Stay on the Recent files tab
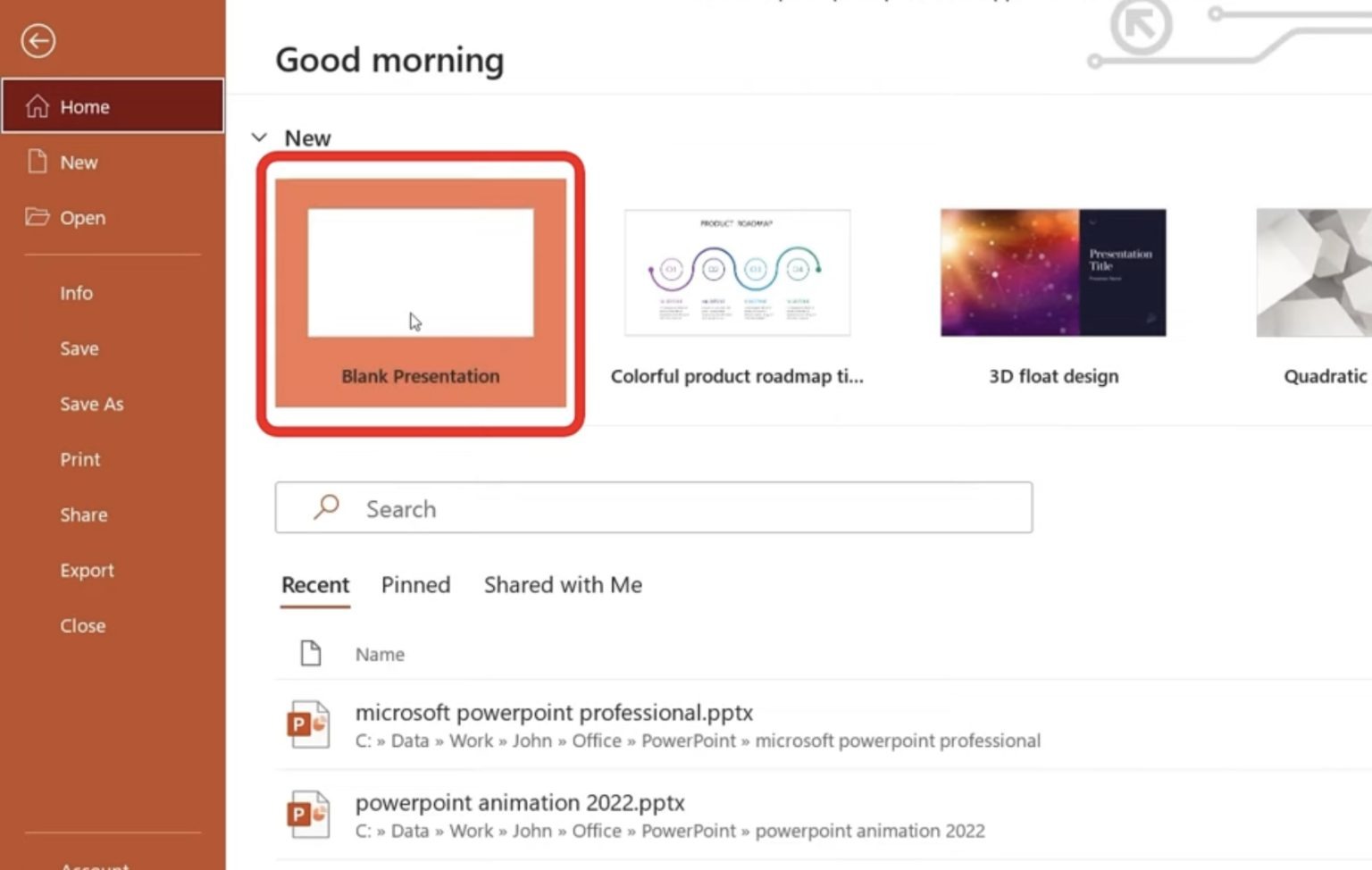This screenshot has height=870, width=1372. [x=314, y=585]
